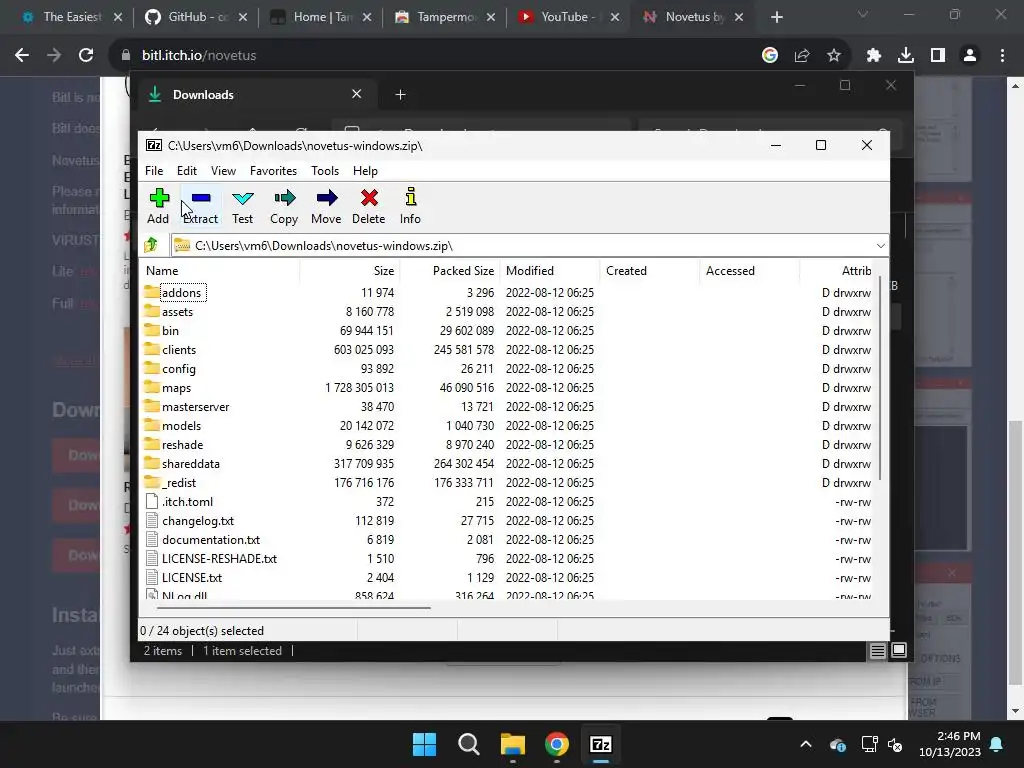Click the Copy toolbar icon

coord(284,206)
